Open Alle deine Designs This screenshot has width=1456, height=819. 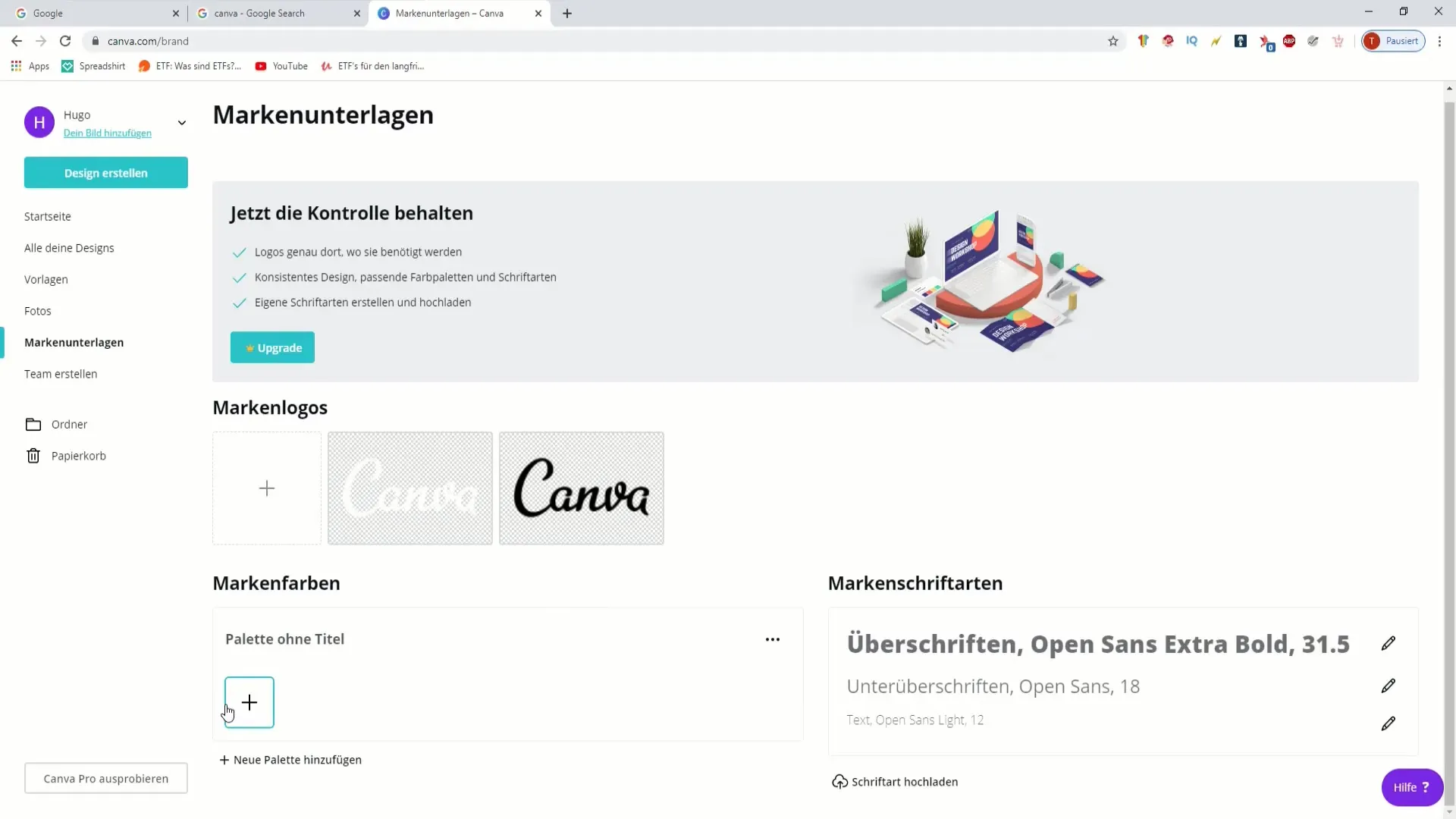point(69,248)
